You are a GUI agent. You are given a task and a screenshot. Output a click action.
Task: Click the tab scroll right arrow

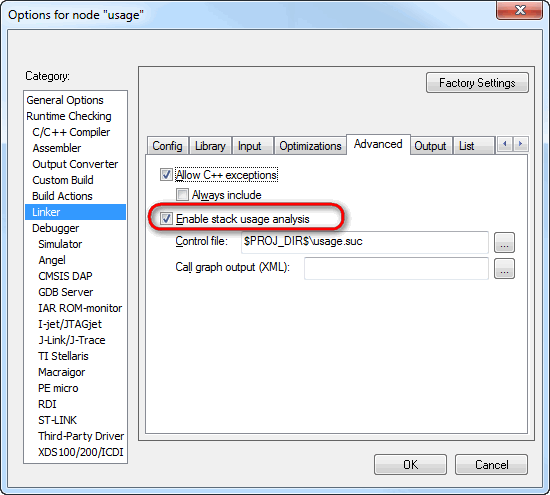521,144
